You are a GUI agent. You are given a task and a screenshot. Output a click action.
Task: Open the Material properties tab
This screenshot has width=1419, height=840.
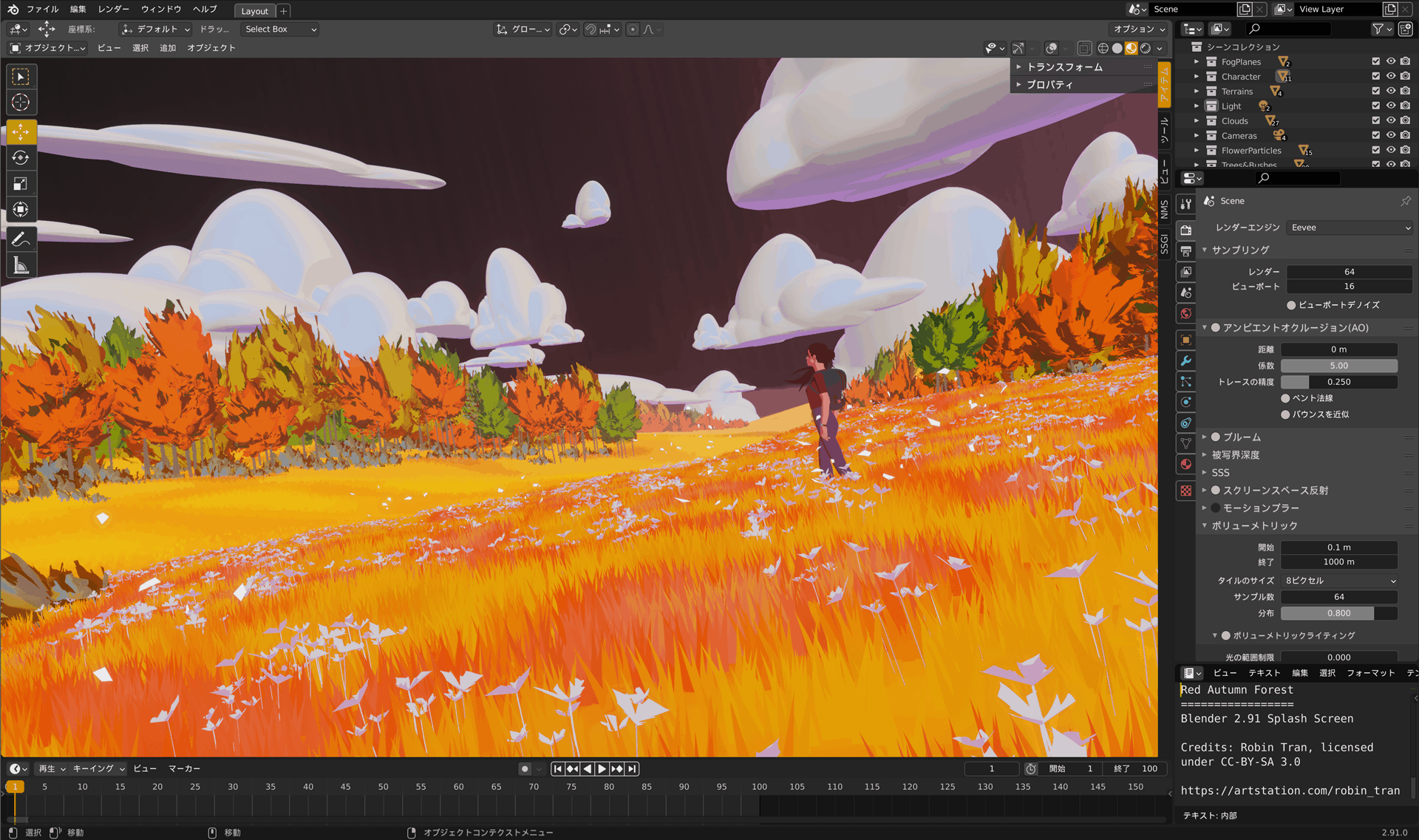coord(1185,464)
